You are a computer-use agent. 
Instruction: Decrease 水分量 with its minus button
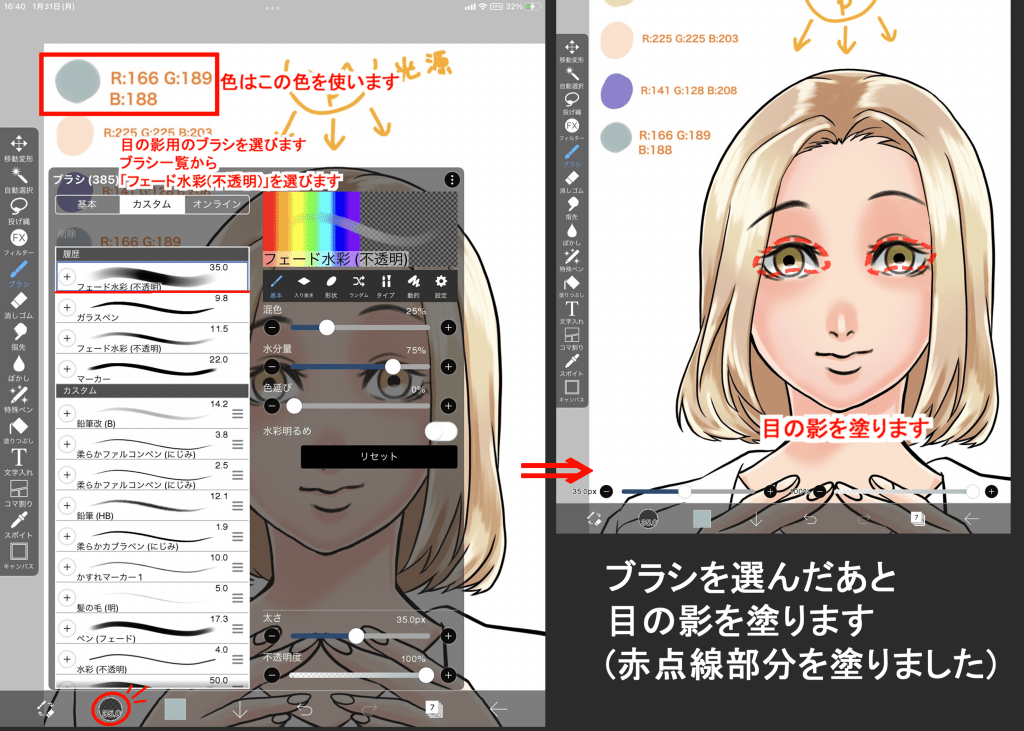(272, 366)
